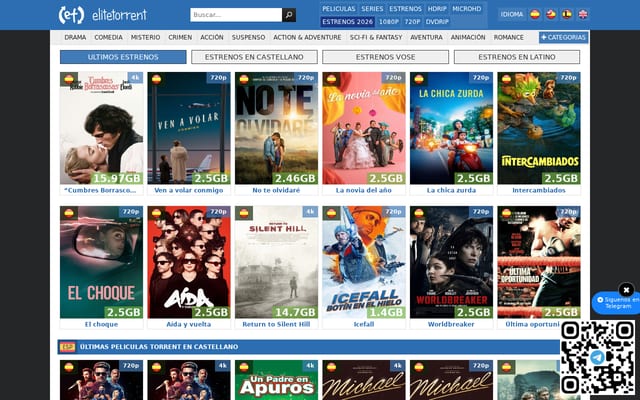Browse the ACTION & ADVENTURE genre
This screenshot has width=640, height=400.
click(x=307, y=37)
